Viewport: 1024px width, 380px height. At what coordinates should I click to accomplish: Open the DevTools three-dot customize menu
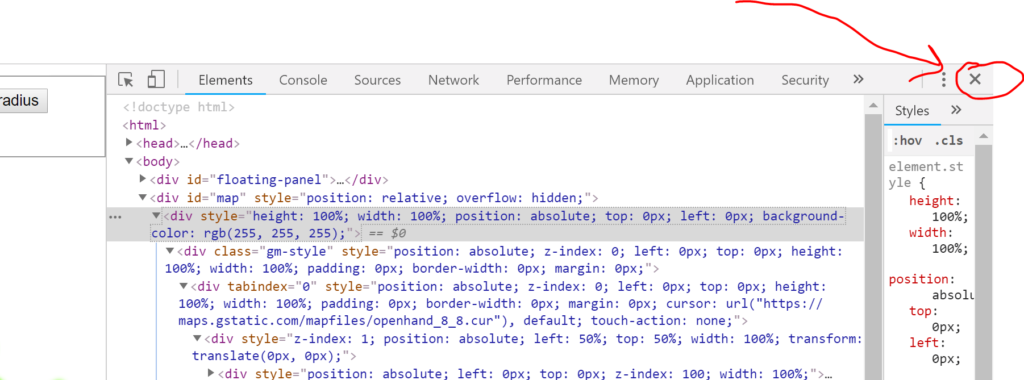(943, 80)
